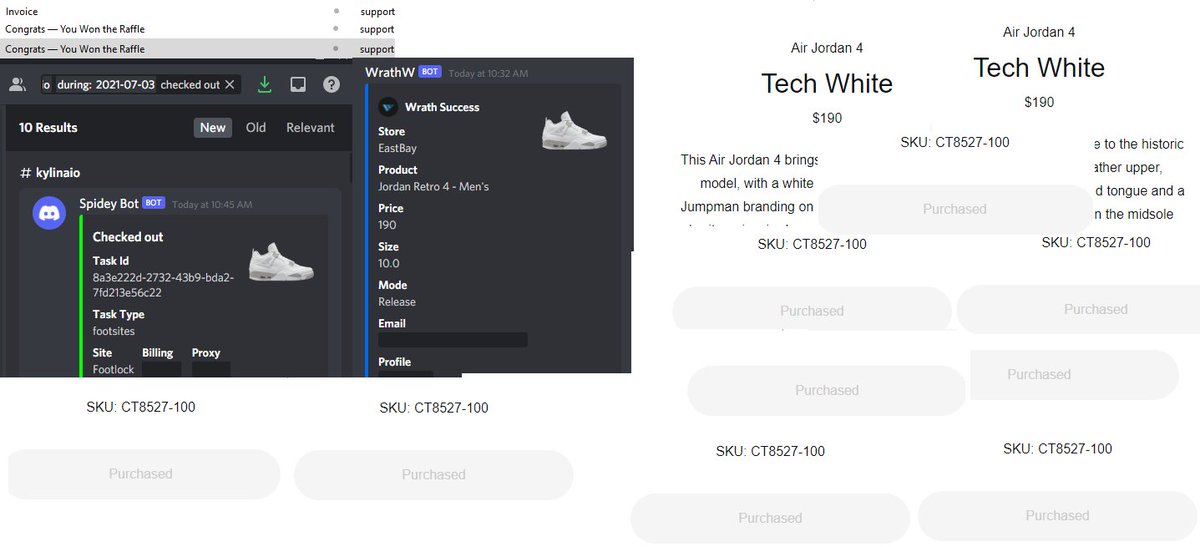
Task: Select the New results tab
Action: (x=213, y=127)
